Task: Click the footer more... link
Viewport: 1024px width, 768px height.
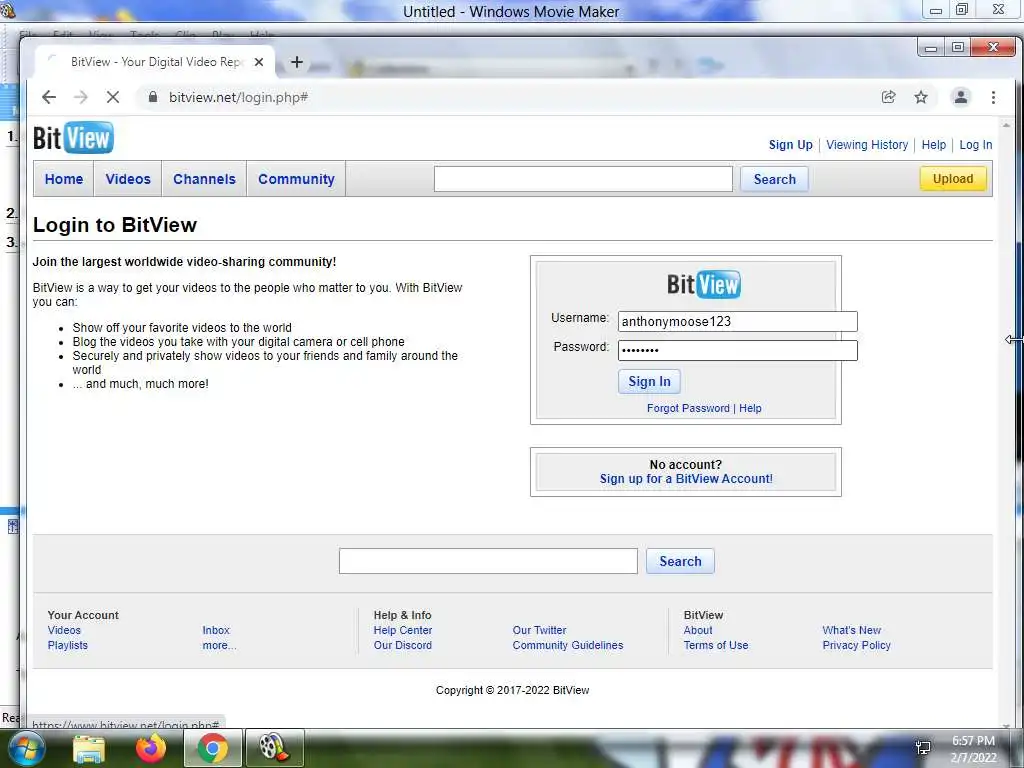Action: pyautogui.click(x=219, y=645)
